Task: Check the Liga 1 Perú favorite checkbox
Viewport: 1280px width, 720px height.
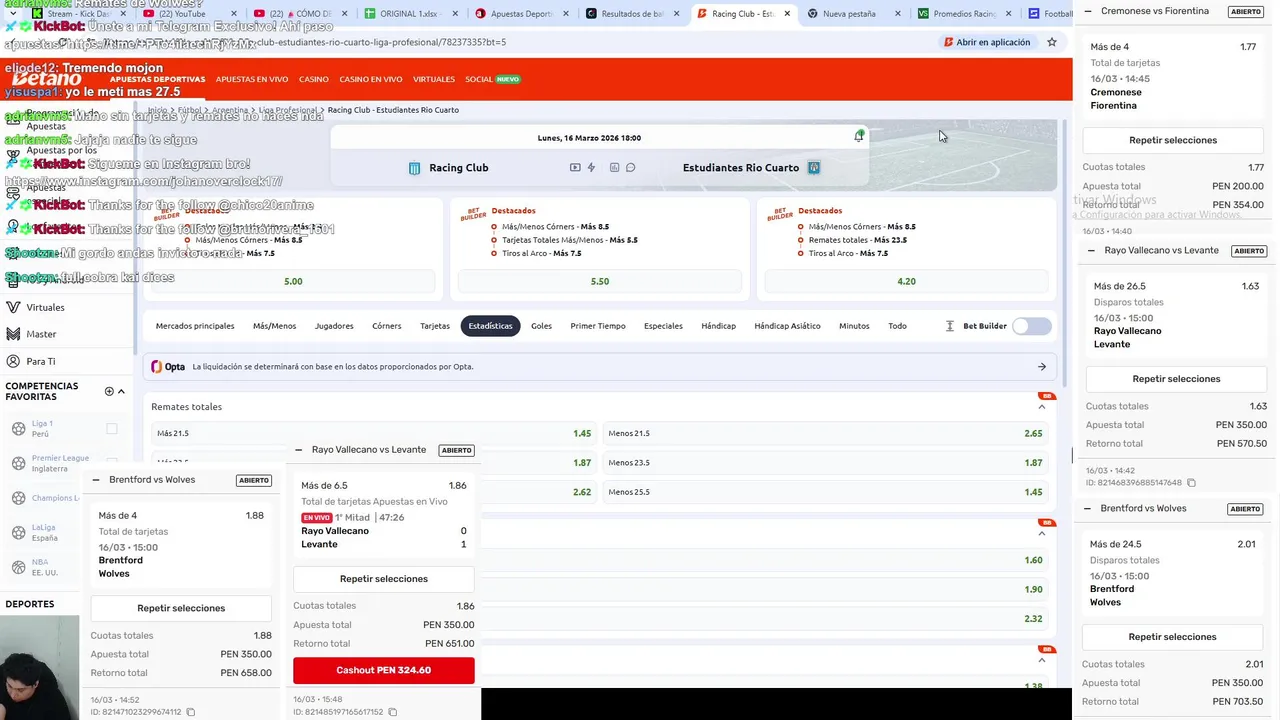Action: (112, 429)
